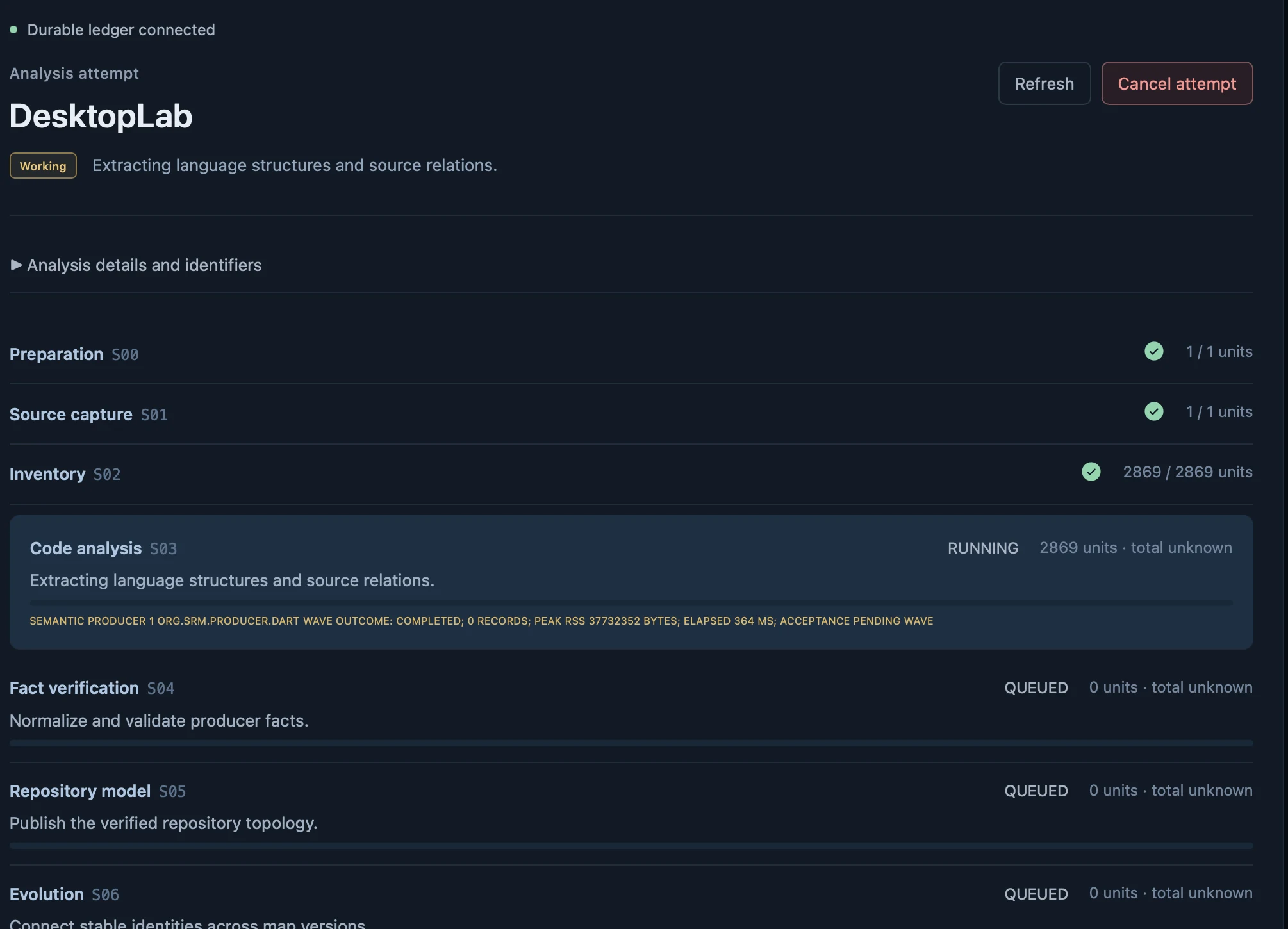
Task: Click the 2869 / 2869 units count
Action: click(1187, 472)
